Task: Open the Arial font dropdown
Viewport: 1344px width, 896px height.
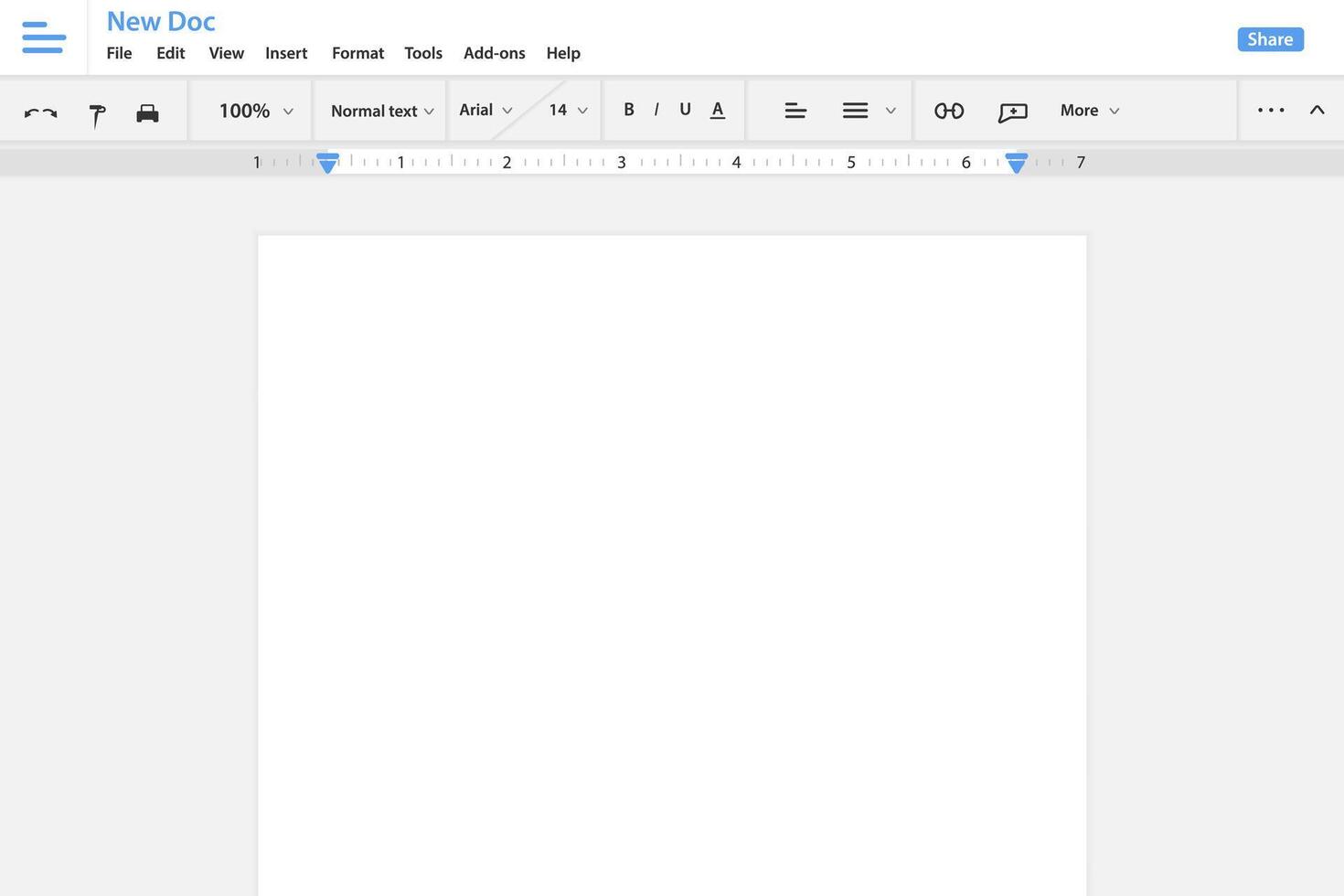Action: 485,110
